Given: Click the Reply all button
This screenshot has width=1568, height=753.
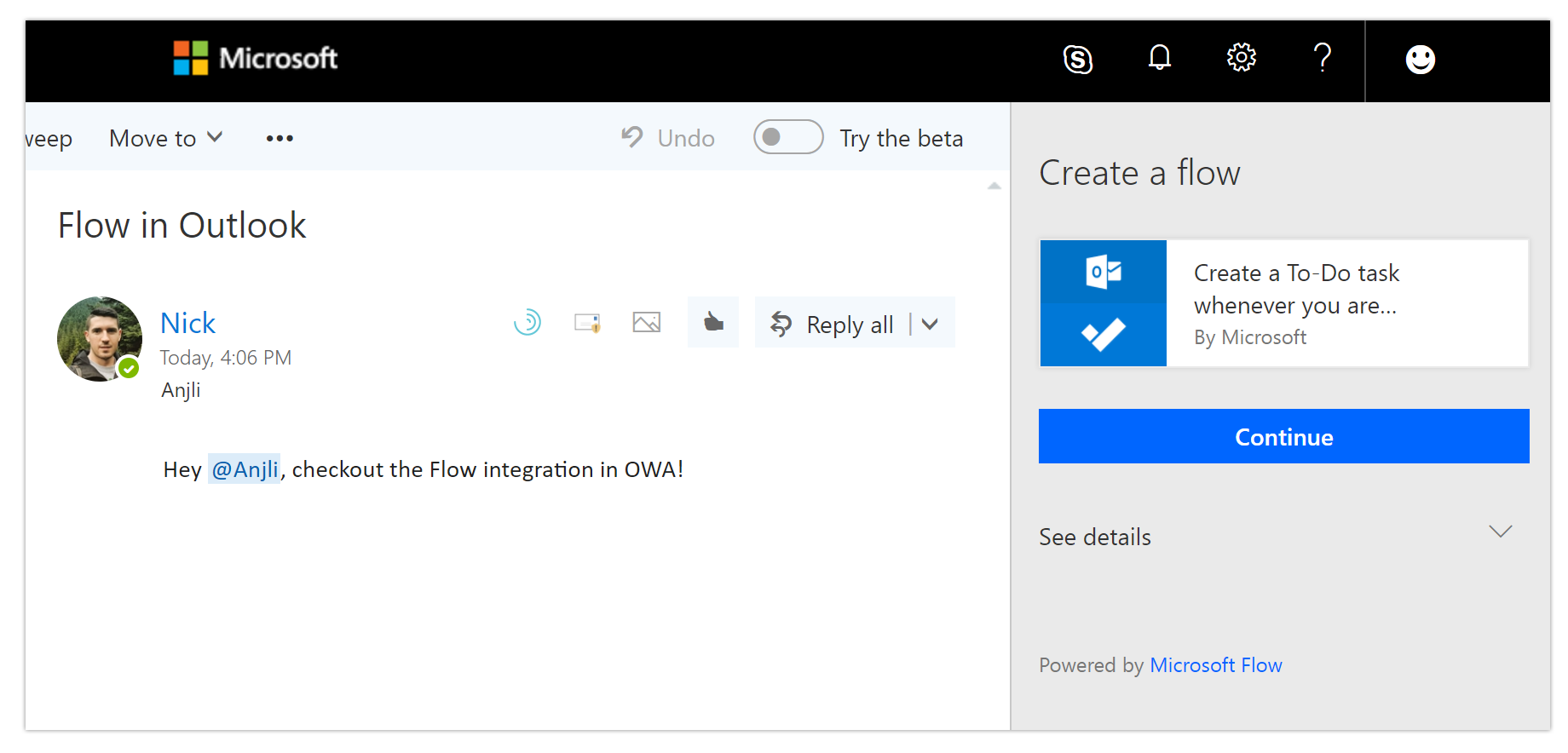Looking at the screenshot, I should pyautogui.click(x=833, y=324).
